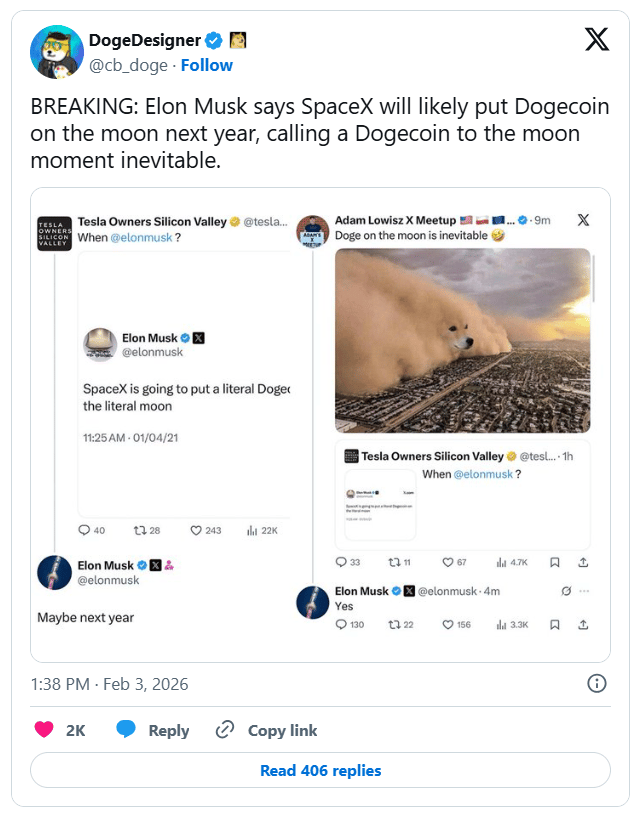Click the Doge emoji badge beside the name

(238, 41)
